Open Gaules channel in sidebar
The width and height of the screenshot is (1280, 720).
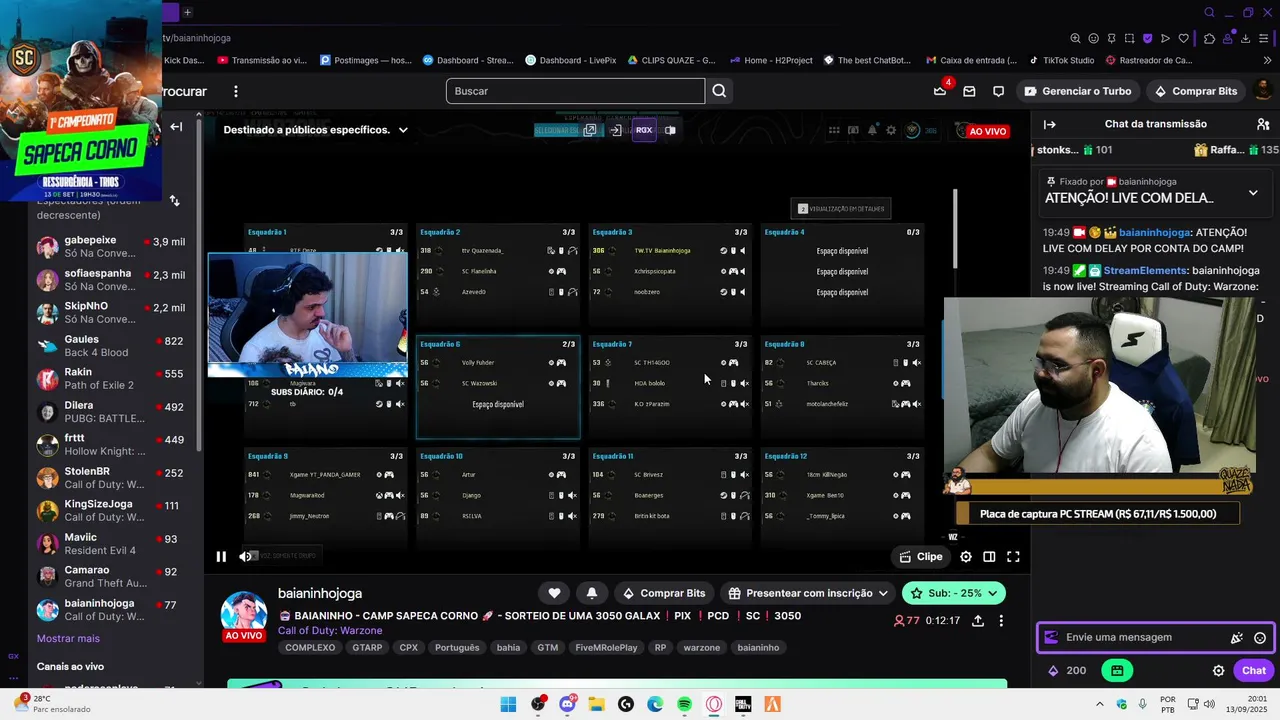coord(111,346)
